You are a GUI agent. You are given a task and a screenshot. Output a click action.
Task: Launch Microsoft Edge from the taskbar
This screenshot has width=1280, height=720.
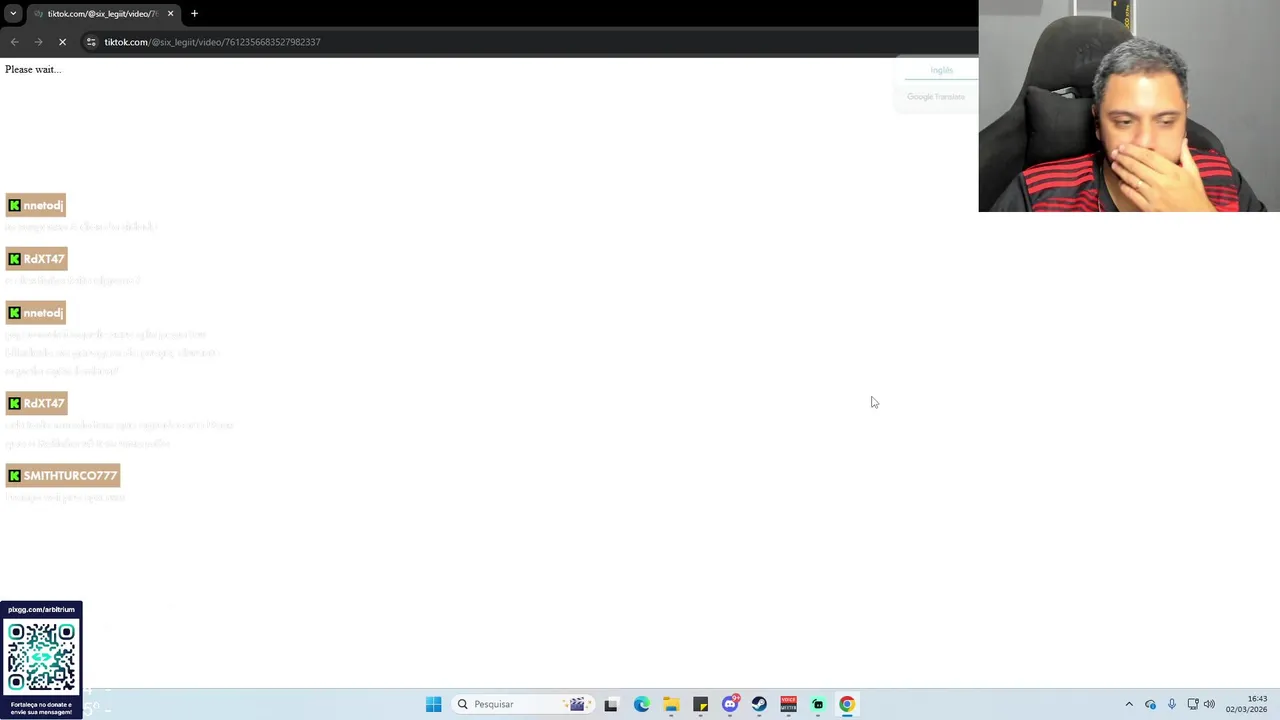tap(641, 704)
